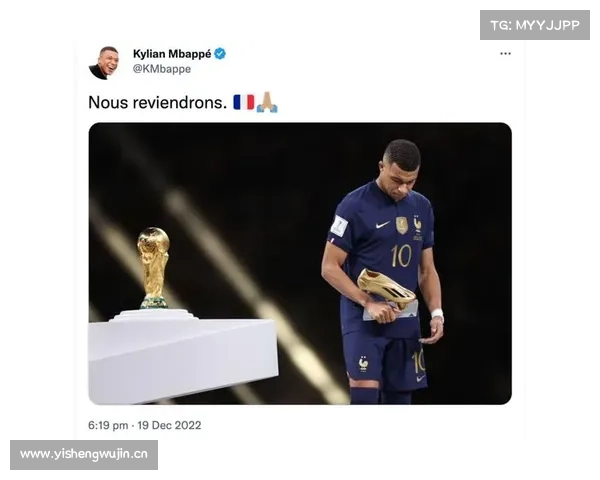Click the Nike swoosh on the jersey

(382, 225)
